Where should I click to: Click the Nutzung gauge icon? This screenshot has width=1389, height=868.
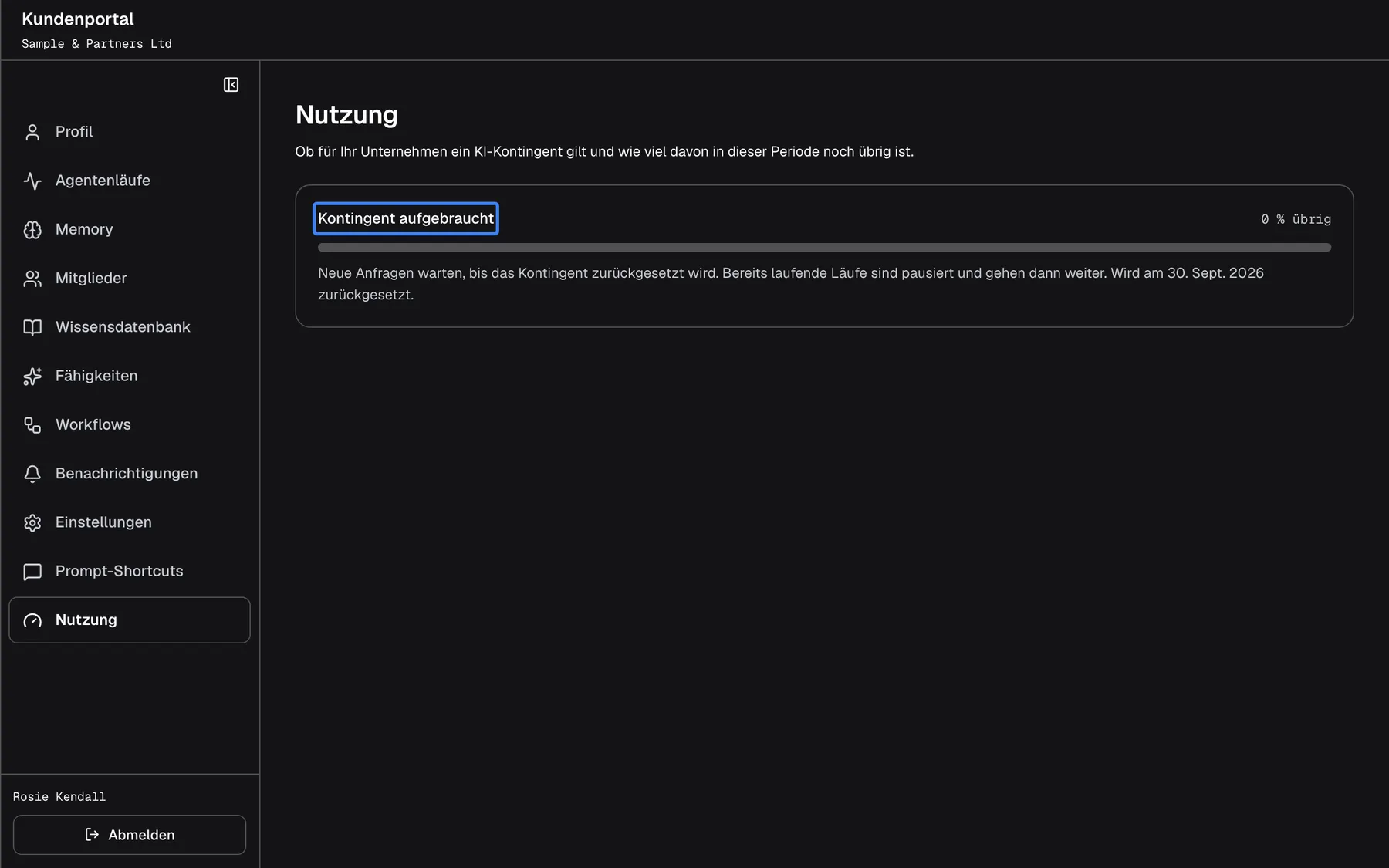click(x=32, y=620)
